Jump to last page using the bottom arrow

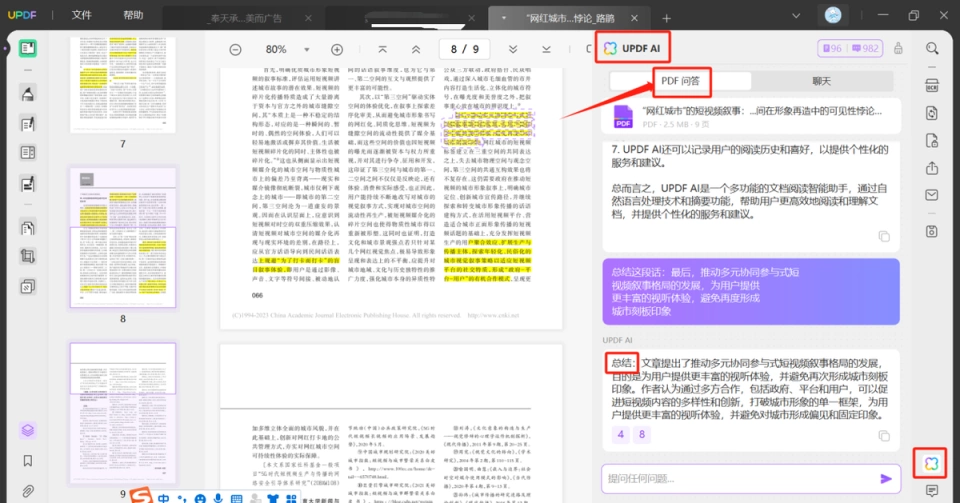point(546,49)
